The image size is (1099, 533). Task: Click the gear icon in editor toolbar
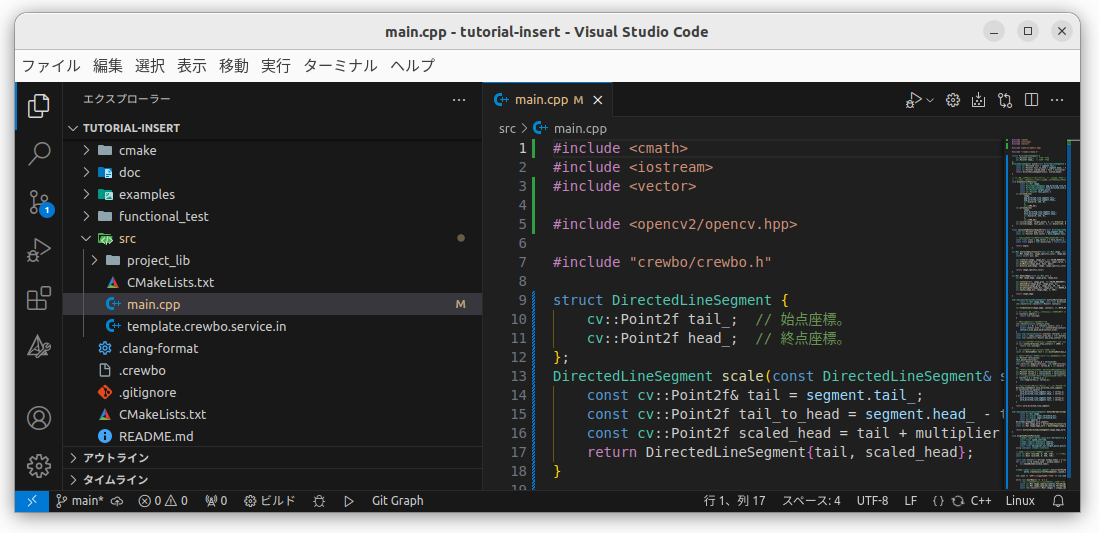pos(952,100)
